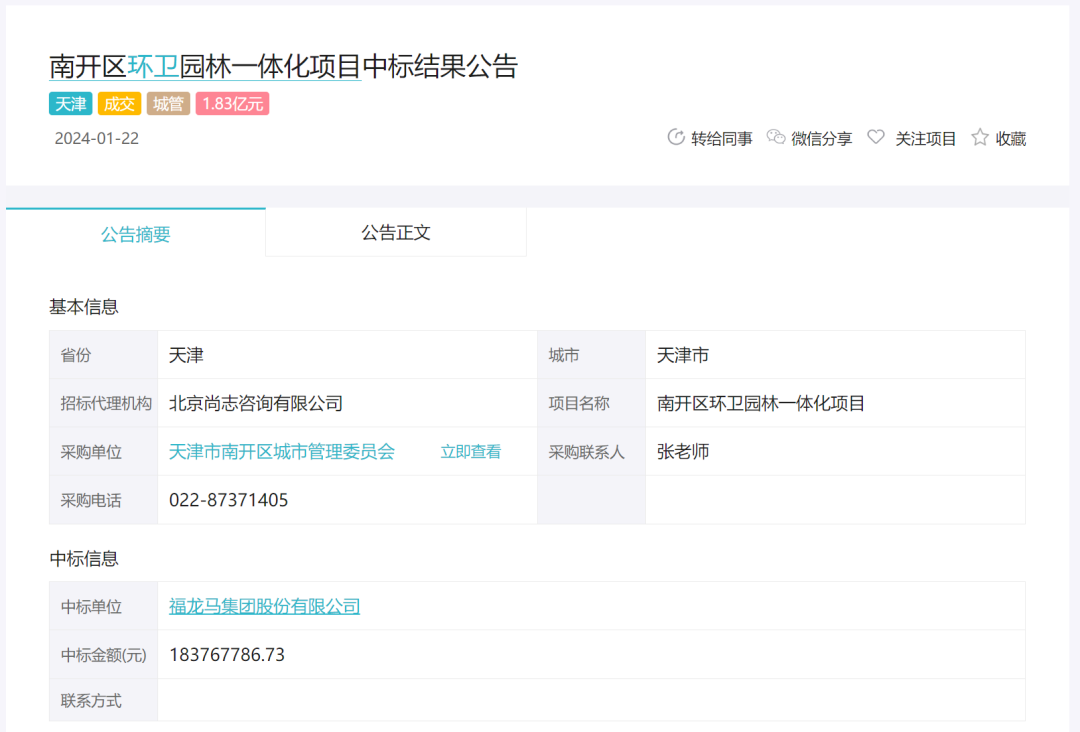
Task: Switch to the 公告摘要 tab
Action: coord(136,233)
